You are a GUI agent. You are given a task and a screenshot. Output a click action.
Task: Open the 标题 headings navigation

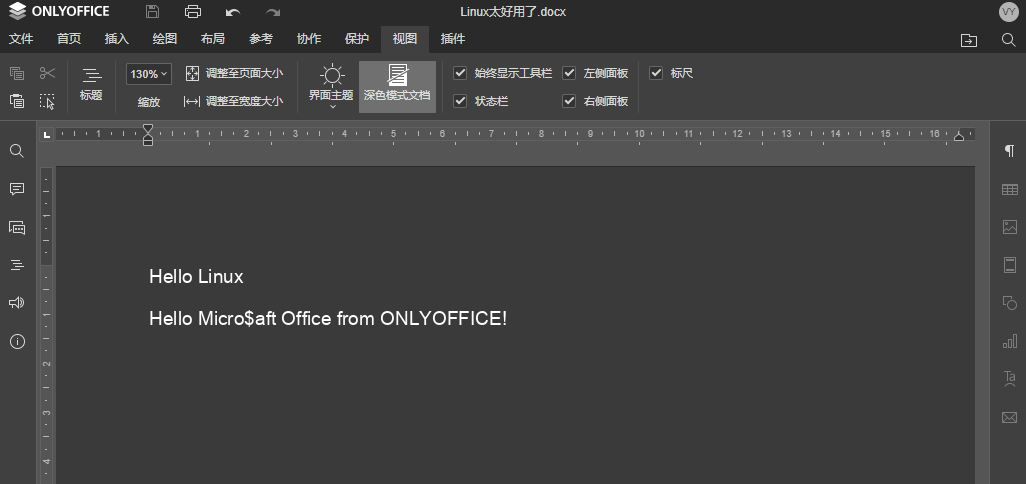[91, 84]
